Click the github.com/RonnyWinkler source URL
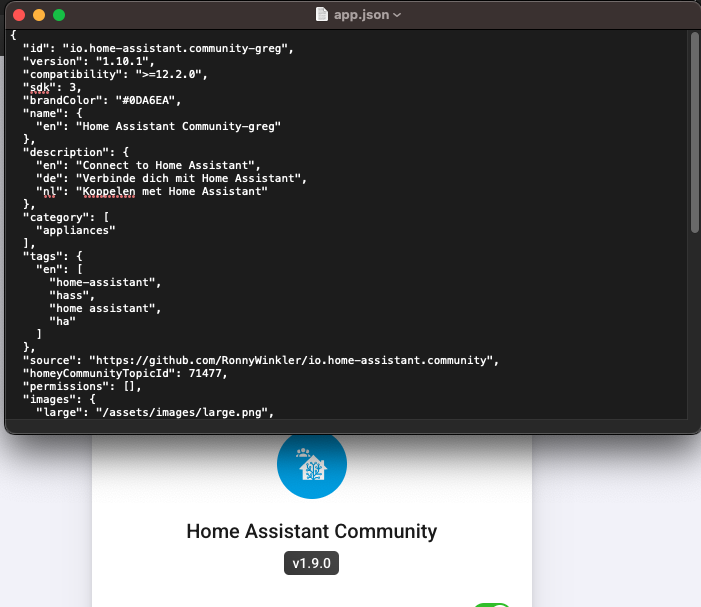The height and width of the screenshot is (607, 701). point(291,360)
